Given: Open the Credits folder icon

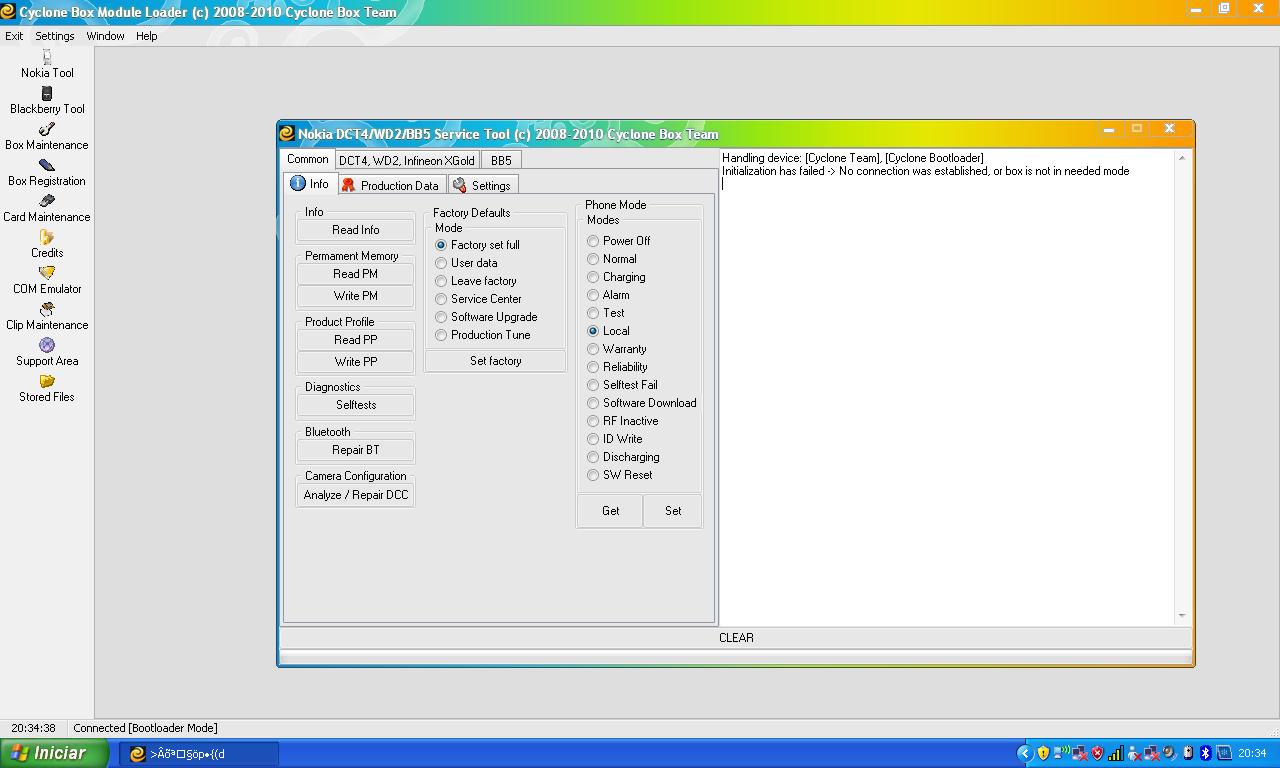Looking at the screenshot, I should 47,238.
